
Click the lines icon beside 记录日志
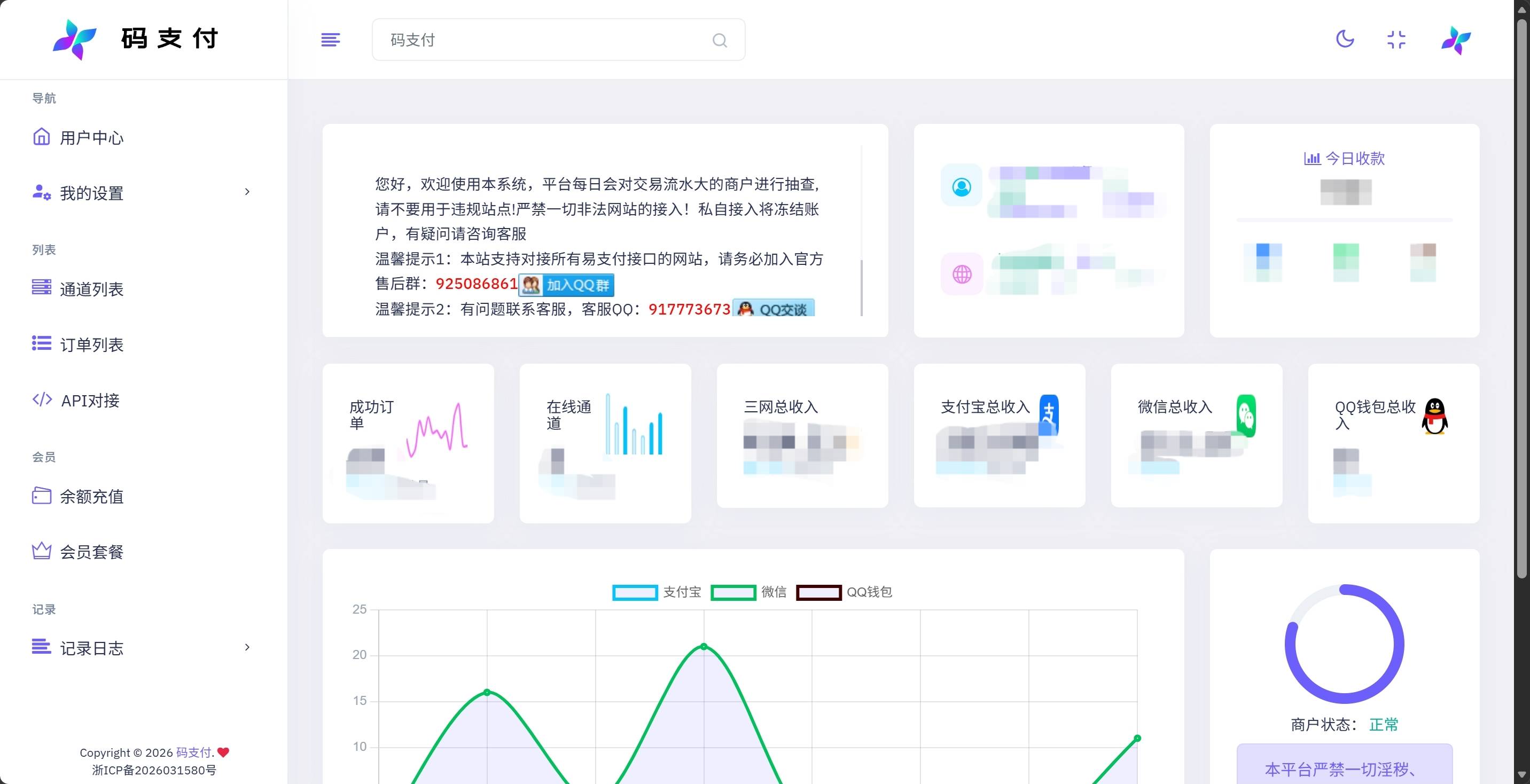pos(42,646)
